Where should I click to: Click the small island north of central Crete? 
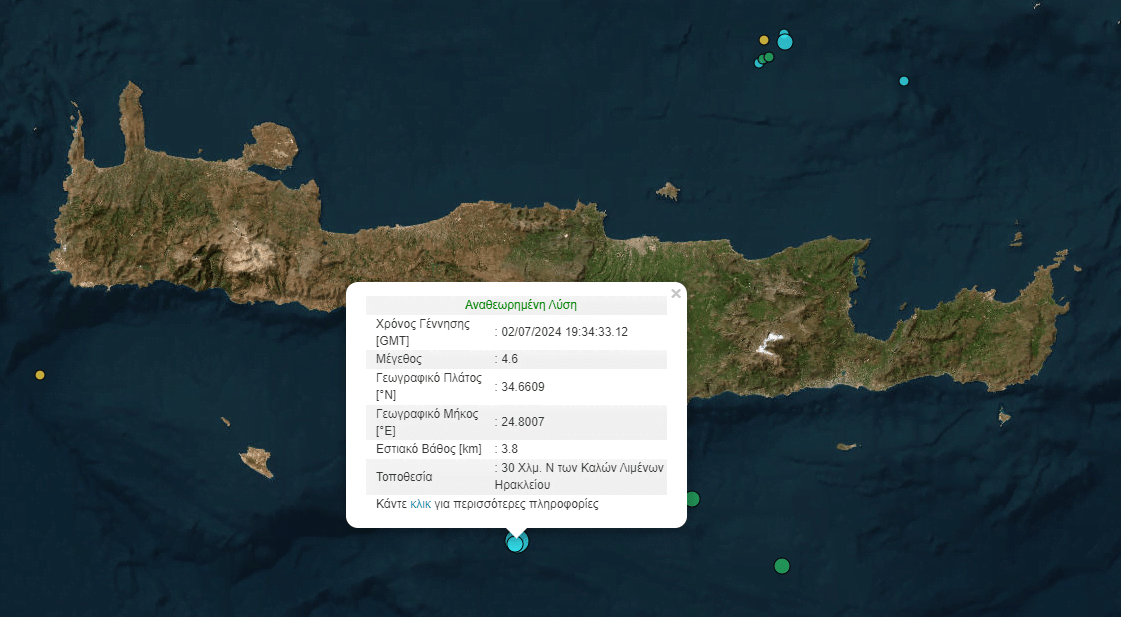[668, 190]
